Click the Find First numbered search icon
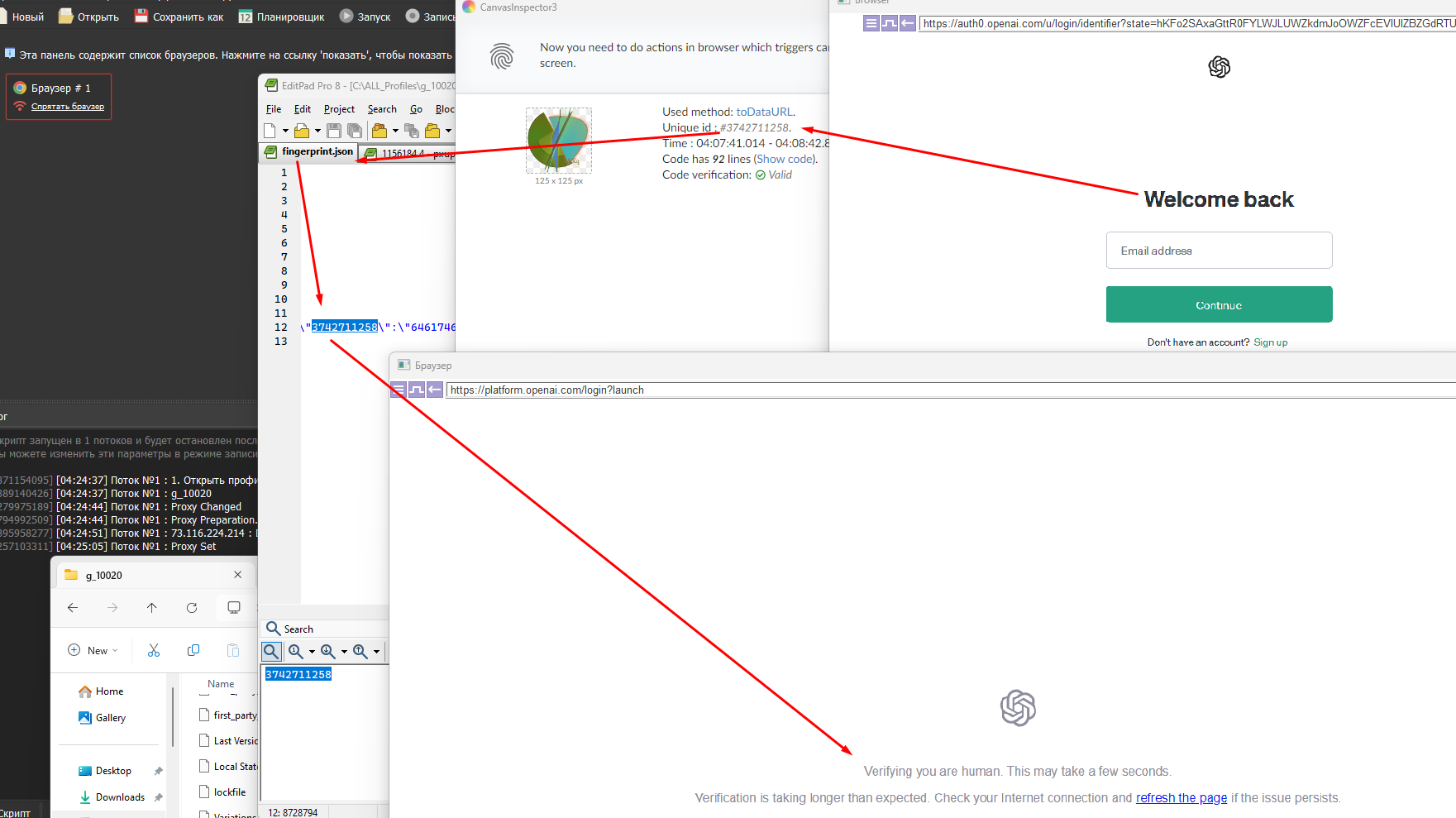The height and width of the screenshot is (818, 1456). click(x=295, y=652)
